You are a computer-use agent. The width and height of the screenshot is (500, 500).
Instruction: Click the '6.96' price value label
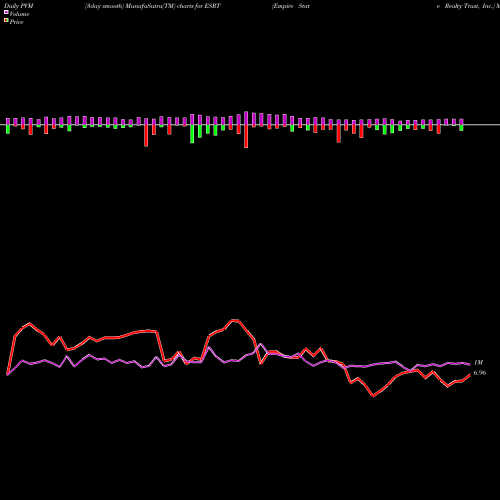pos(480,373)
